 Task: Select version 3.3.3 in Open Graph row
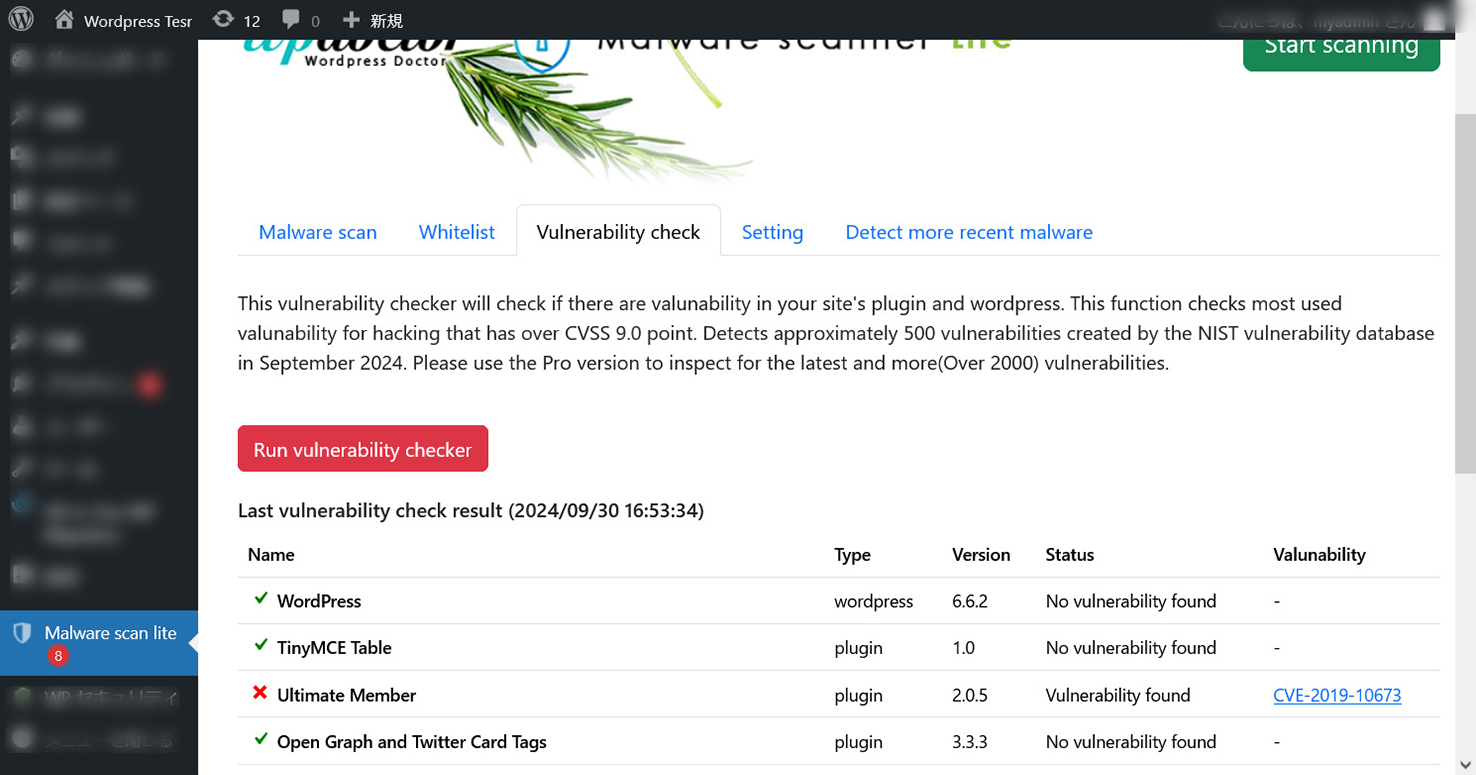[x=970, y=742]
